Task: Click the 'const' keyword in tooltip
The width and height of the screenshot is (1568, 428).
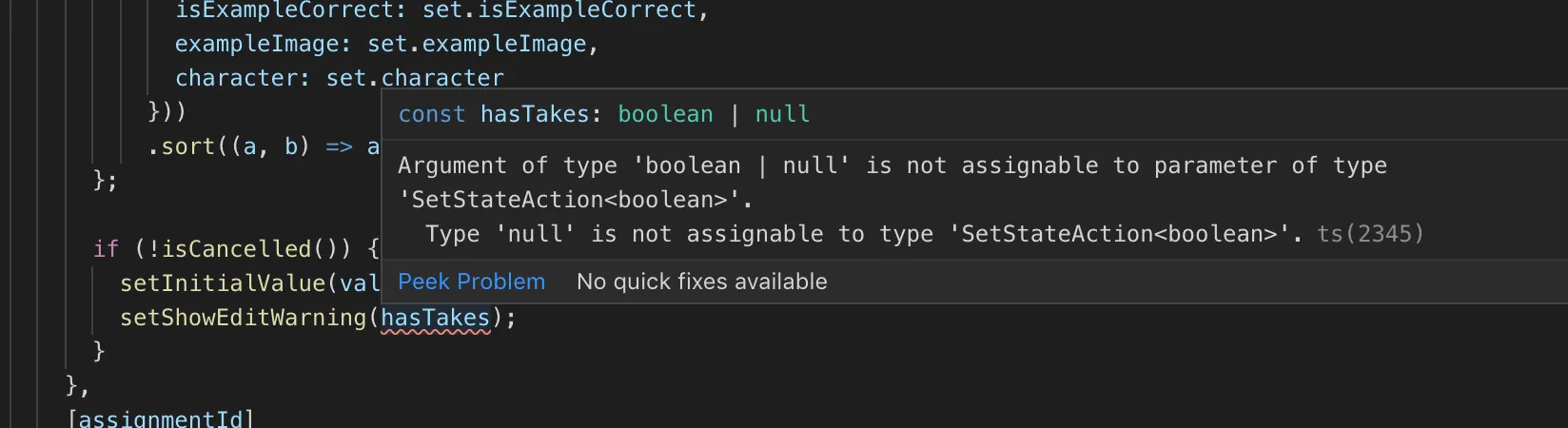Action: coord(431,114)
